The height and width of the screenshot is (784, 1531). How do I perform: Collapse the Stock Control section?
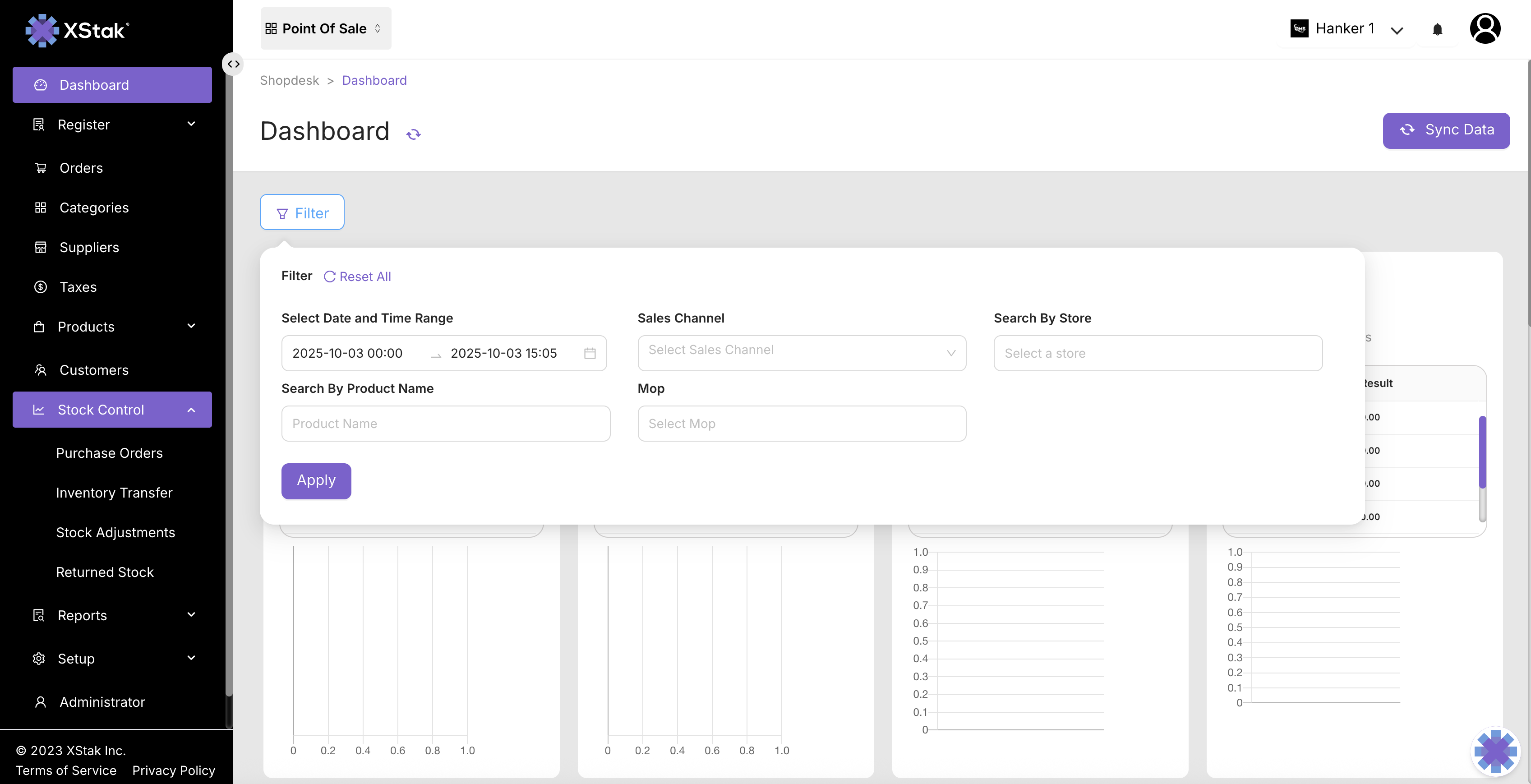click(191, 410)
